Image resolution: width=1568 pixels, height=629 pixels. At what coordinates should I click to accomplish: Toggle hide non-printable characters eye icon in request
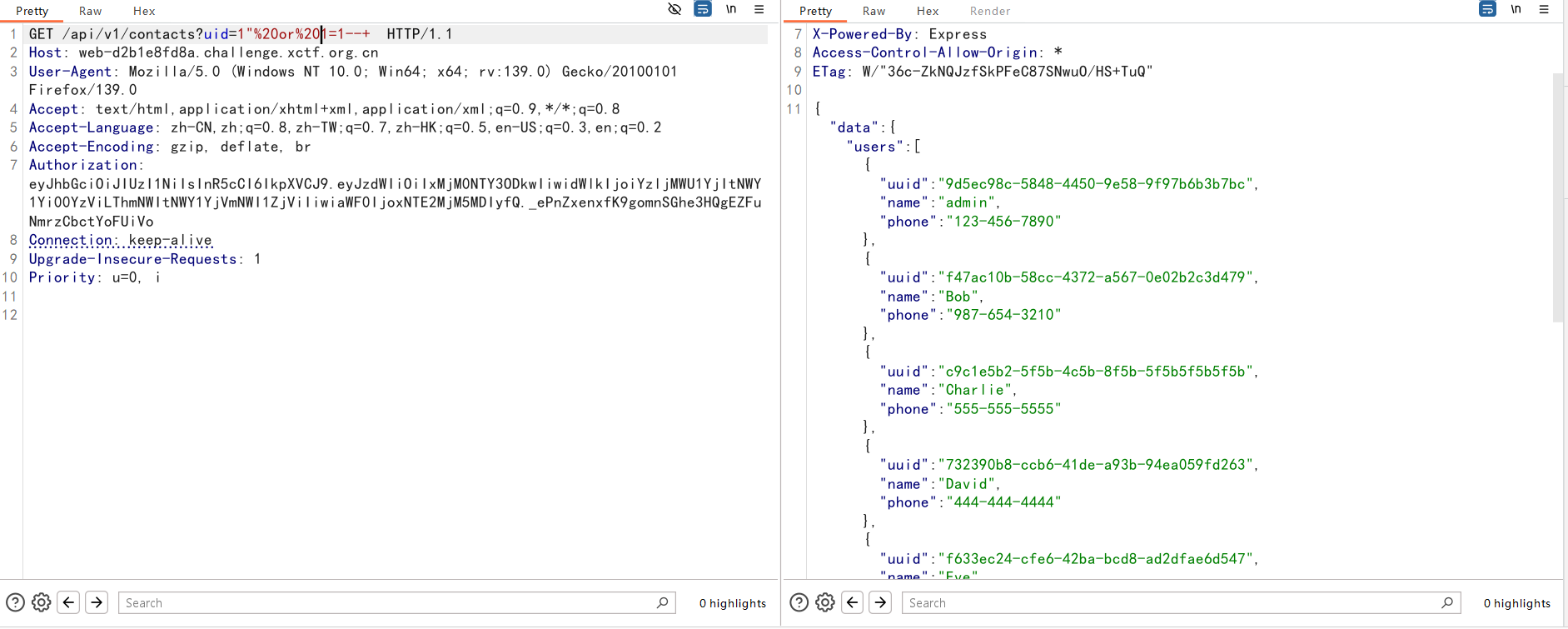pyautogui.click(x=674, y=9)
